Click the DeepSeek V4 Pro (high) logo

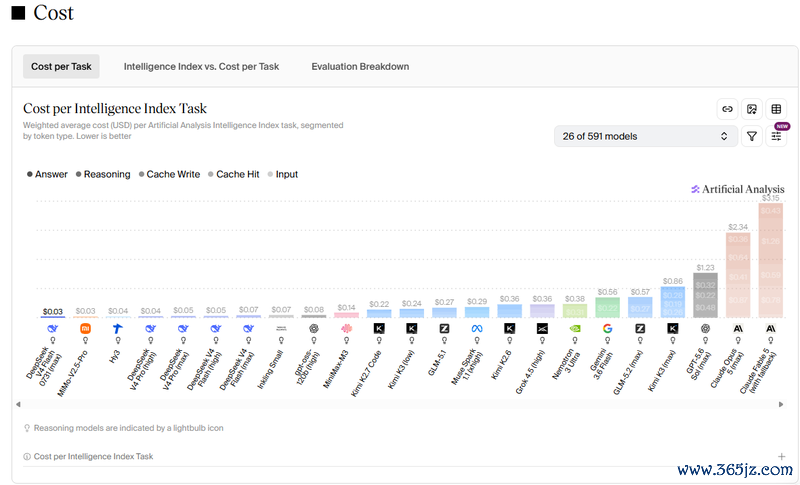click(151, 329)
